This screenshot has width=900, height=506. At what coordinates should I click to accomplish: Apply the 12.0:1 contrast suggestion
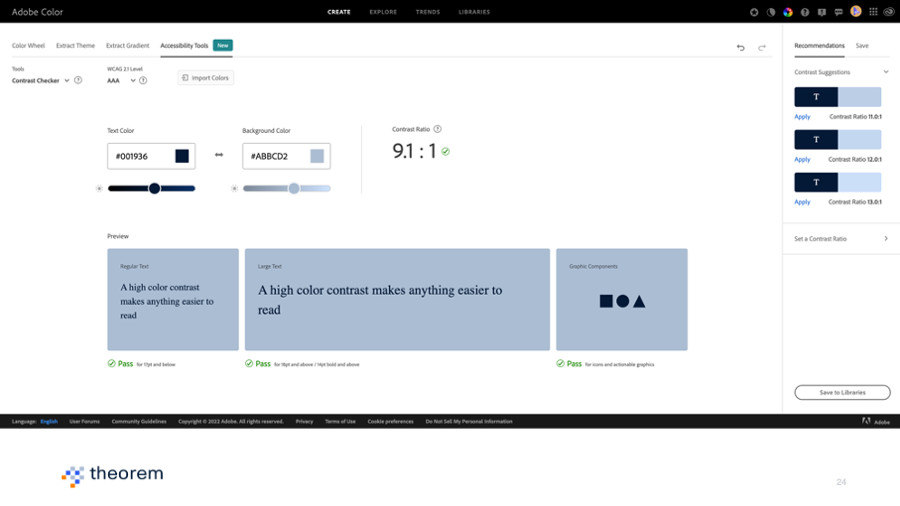(802, 159)
